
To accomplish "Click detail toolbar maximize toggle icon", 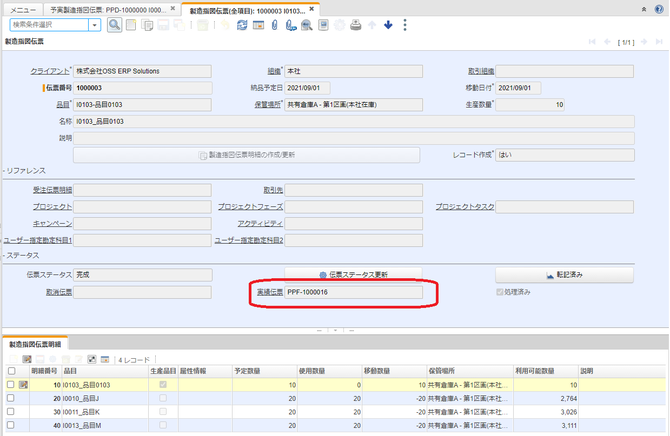I will pyautogui.click(x=92, y=359).
